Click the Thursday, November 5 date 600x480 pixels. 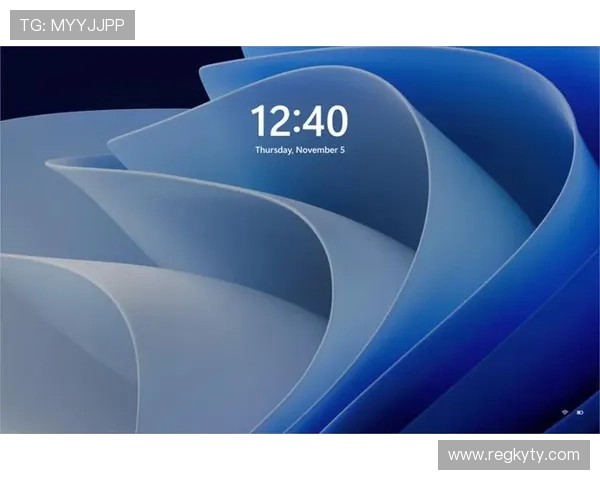(299, 150)
